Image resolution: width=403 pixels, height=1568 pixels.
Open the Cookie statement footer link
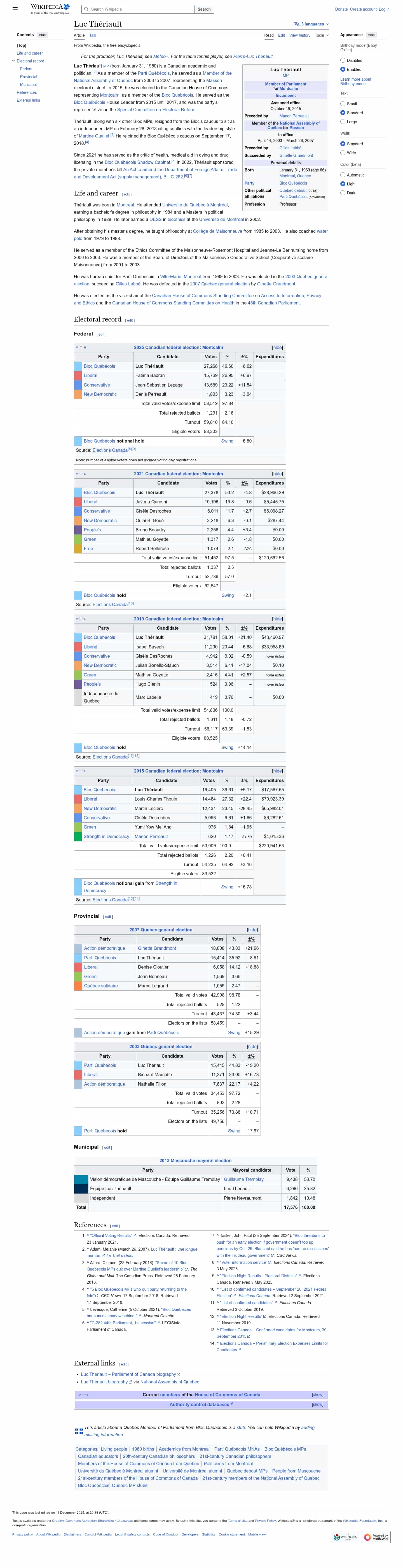(232, 1534)
